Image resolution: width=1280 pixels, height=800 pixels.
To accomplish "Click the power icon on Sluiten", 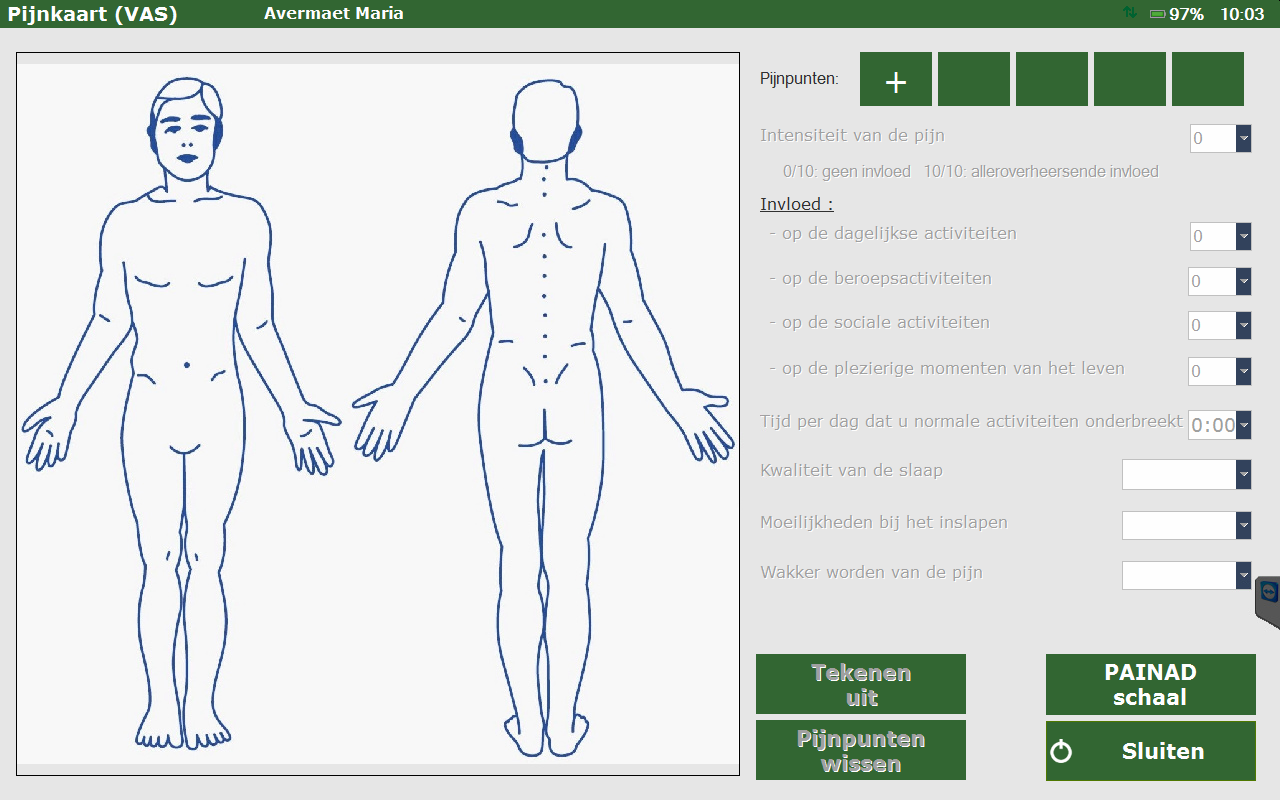I will pos(1061,751).
